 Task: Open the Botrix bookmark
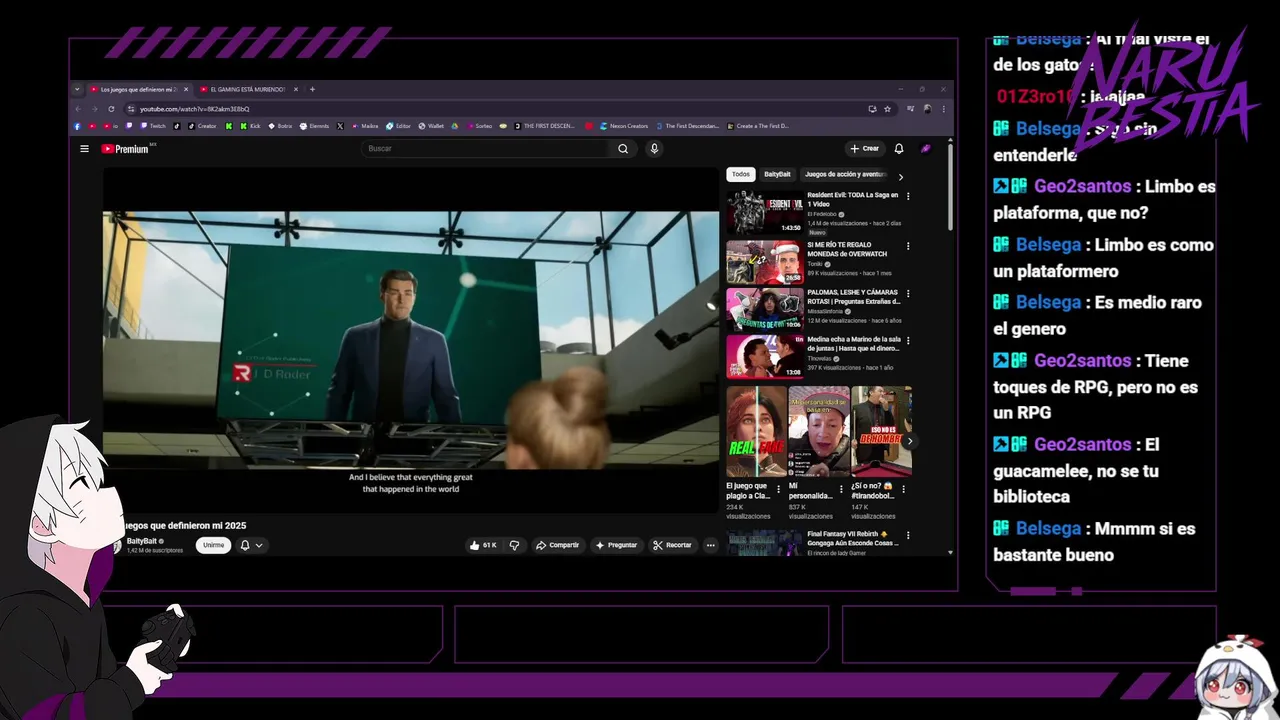click(x=280, y=126)
